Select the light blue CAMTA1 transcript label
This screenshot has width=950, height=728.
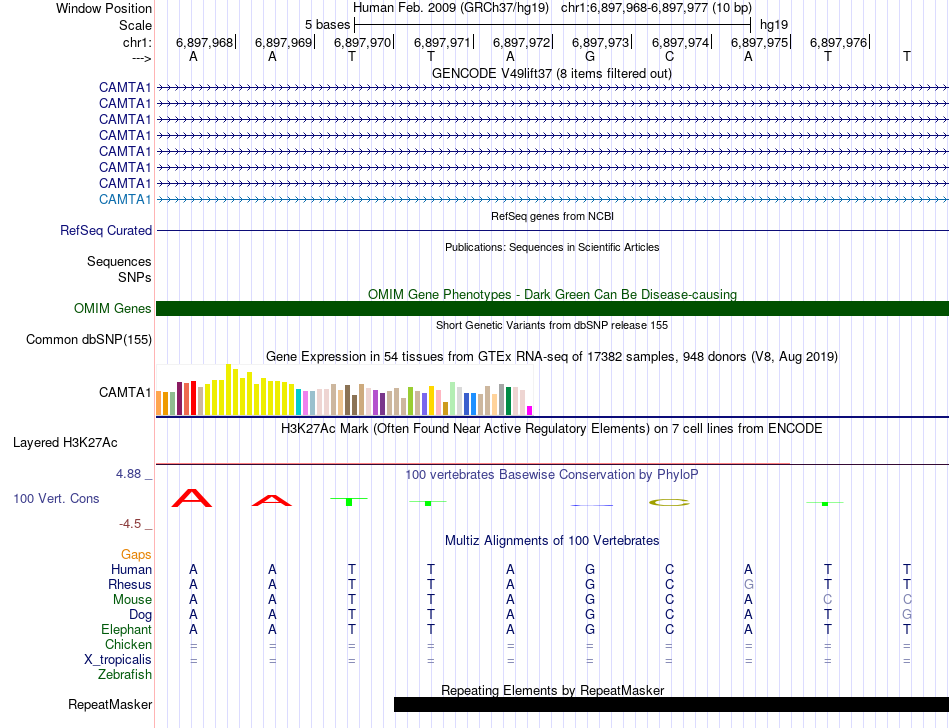coord(125,199)
